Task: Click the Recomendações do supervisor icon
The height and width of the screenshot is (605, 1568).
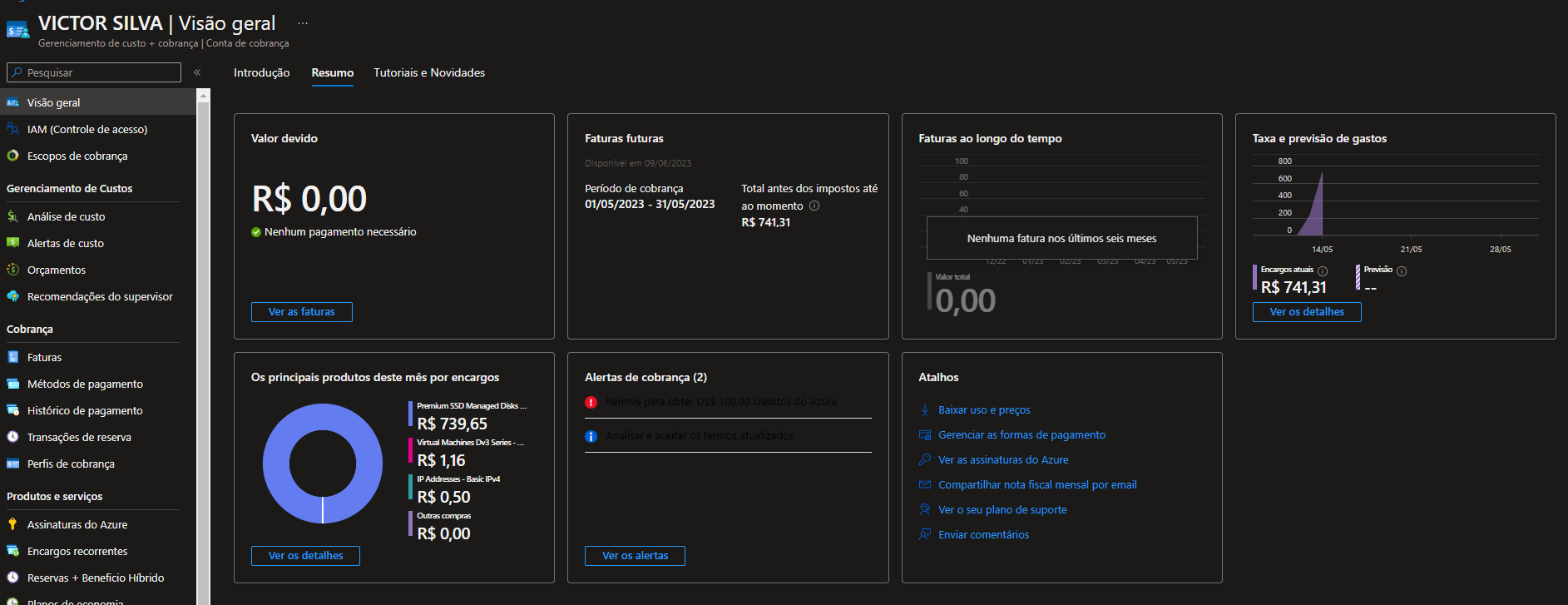Action: (12, 296)
